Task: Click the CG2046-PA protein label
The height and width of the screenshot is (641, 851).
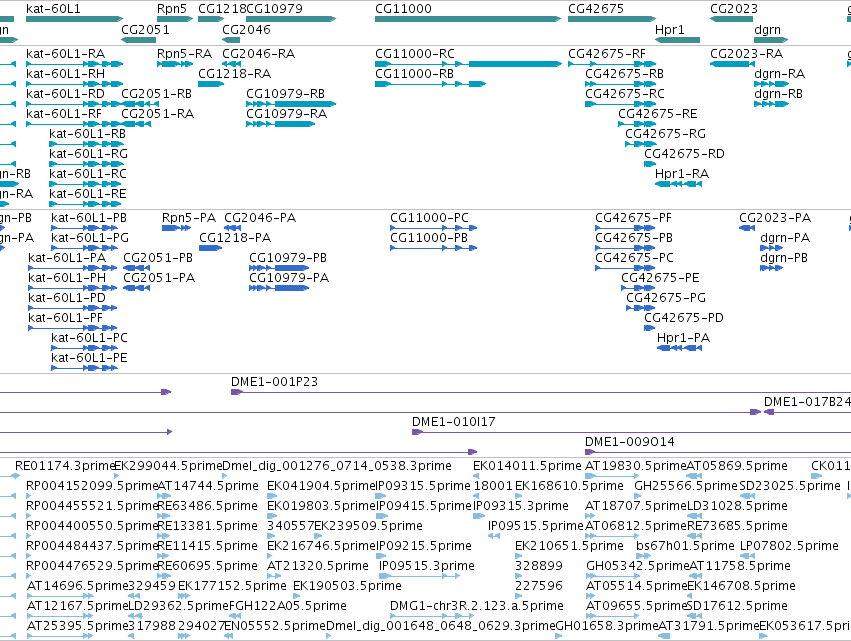Action: click(x=261, y=218)
